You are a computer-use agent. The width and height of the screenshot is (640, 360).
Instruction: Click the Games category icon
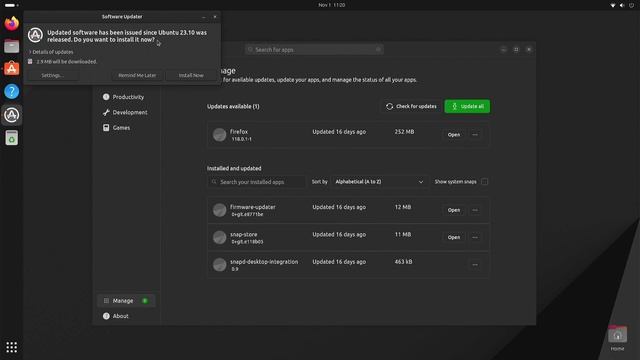tap(106, 128)
